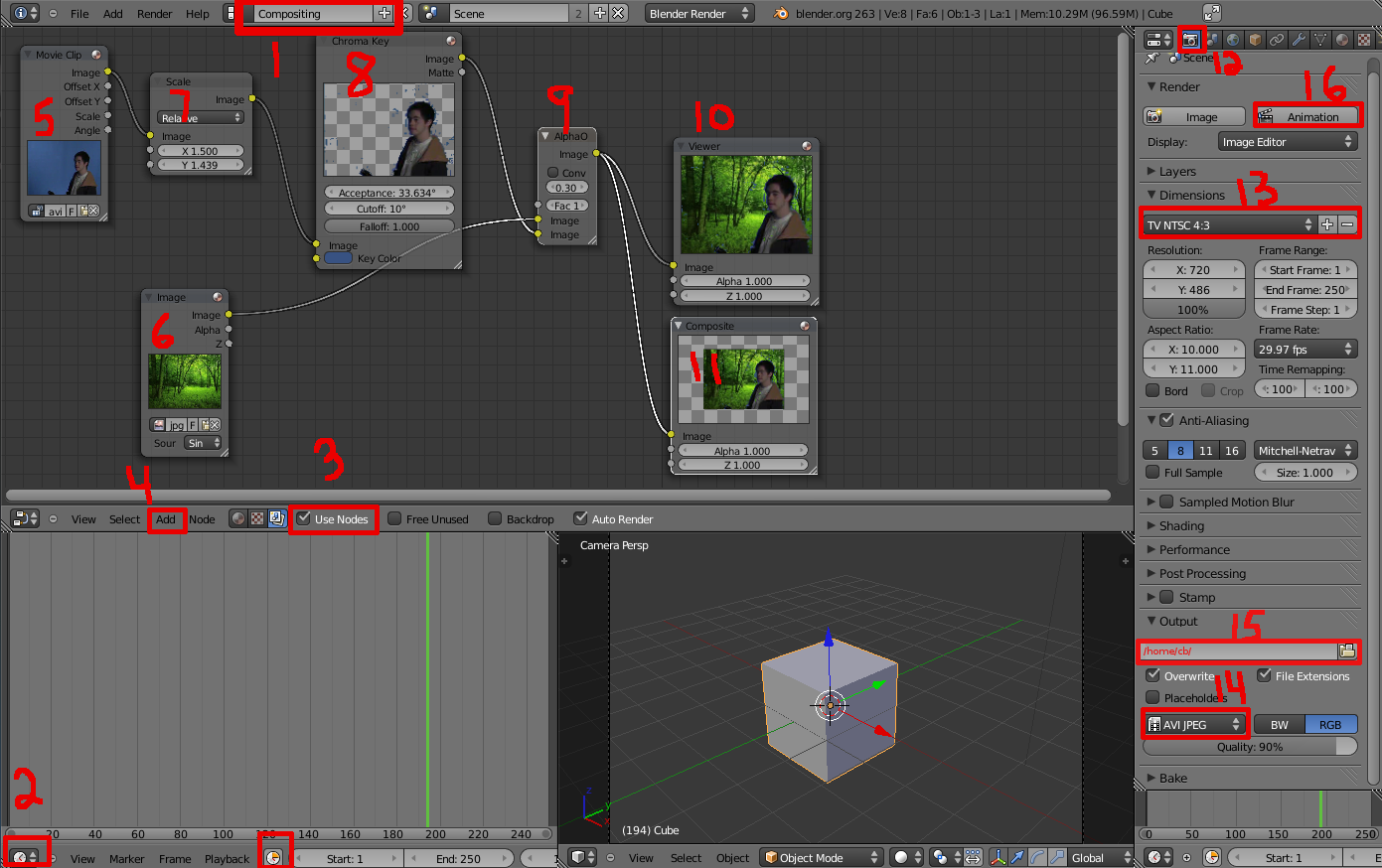Select the rotate manipulator arc icon
Image resolution: width=1382 pixels, height=868 pixels.
click(1037, 857)
